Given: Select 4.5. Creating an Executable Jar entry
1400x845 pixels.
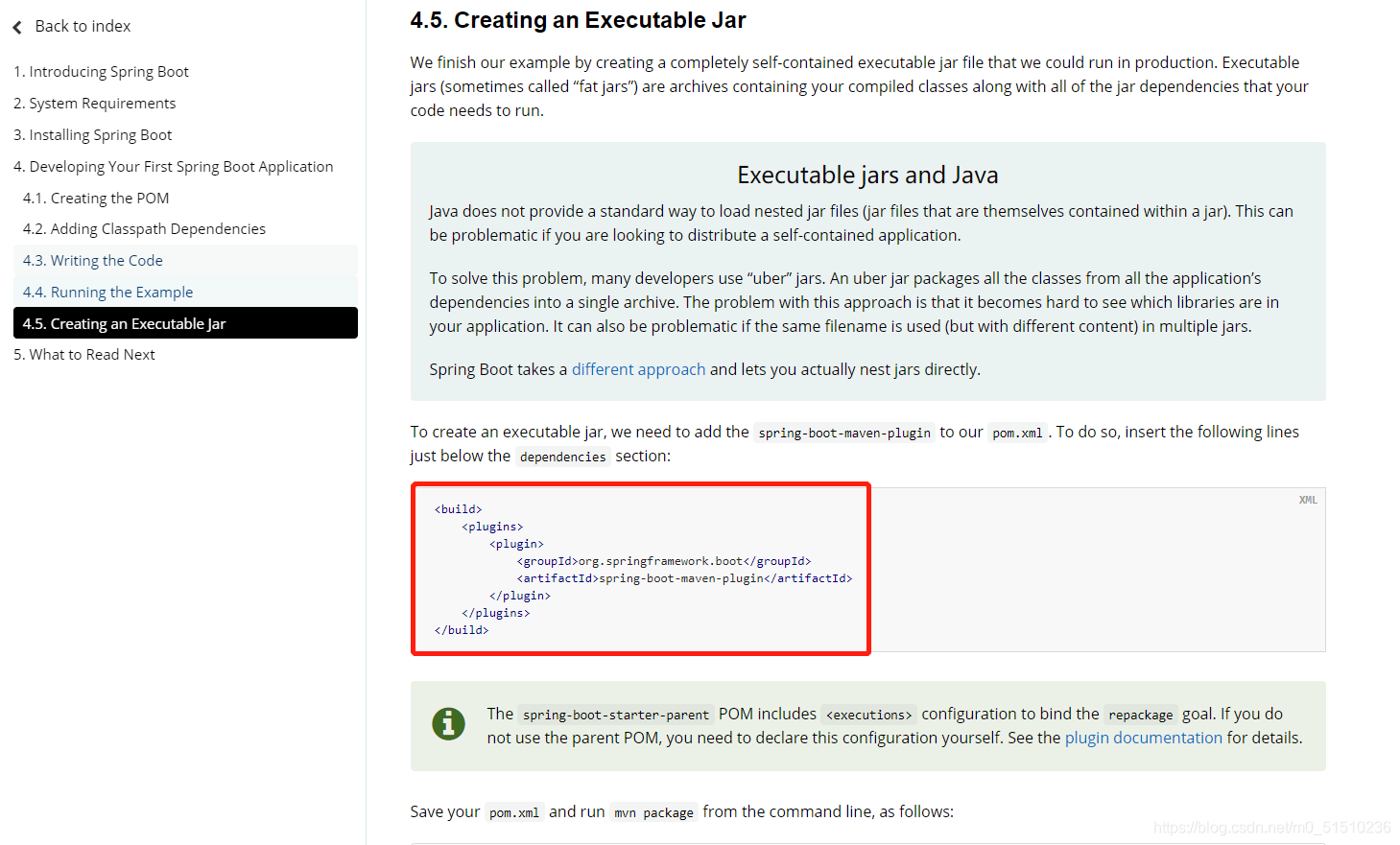Looking at the screenshot, I should tap(185, 323).
